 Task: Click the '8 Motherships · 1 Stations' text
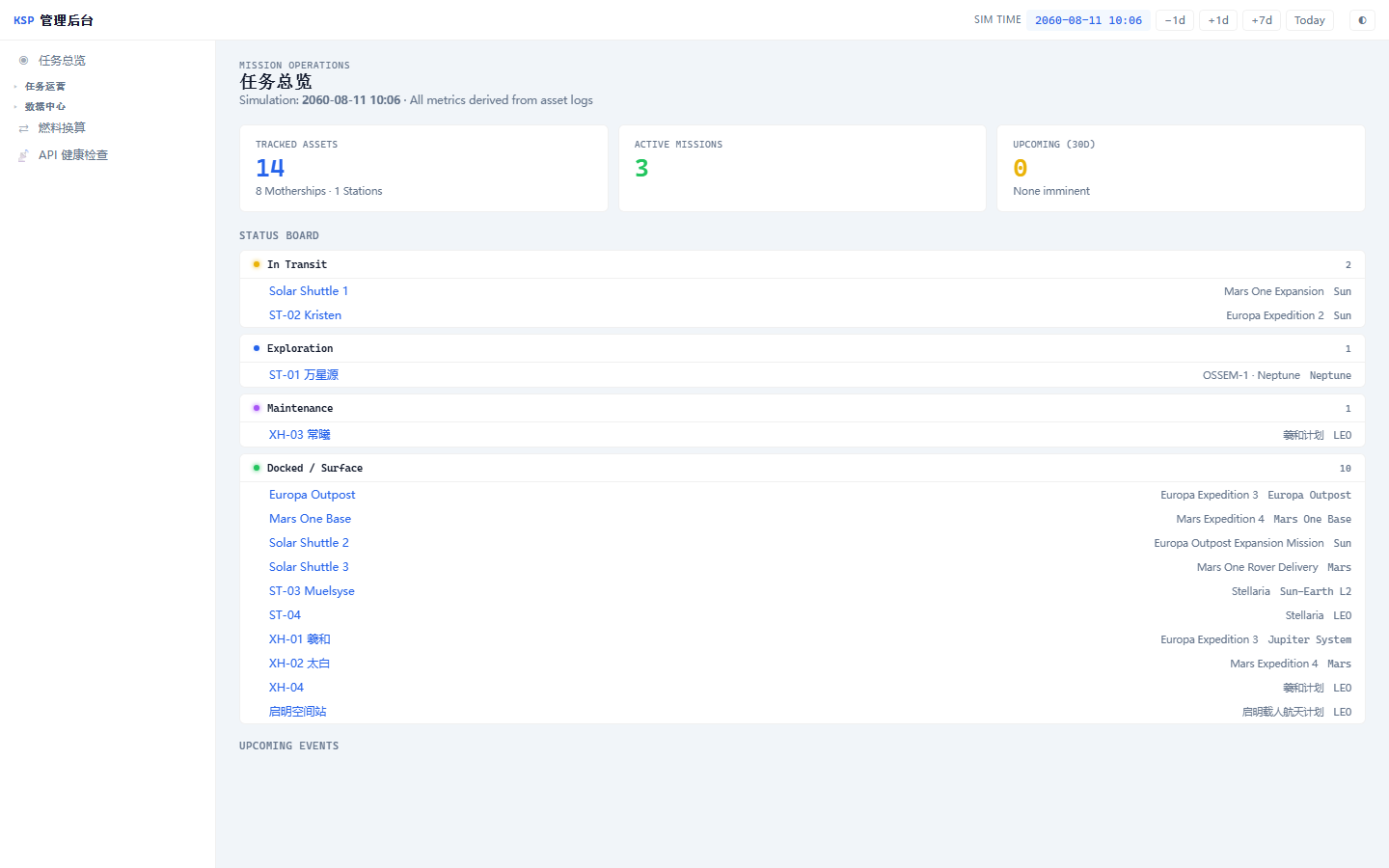[319, 191]
